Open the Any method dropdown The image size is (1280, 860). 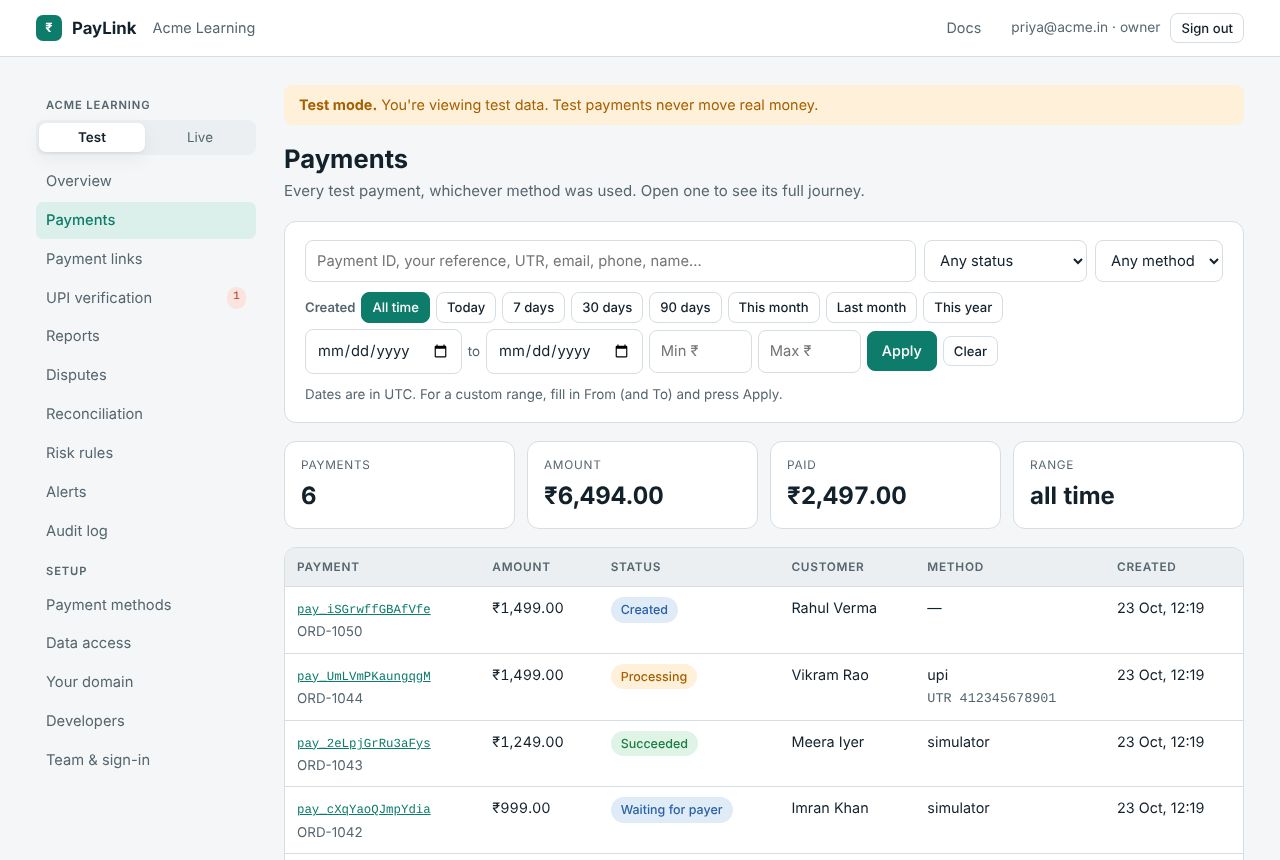point(1159,261)
